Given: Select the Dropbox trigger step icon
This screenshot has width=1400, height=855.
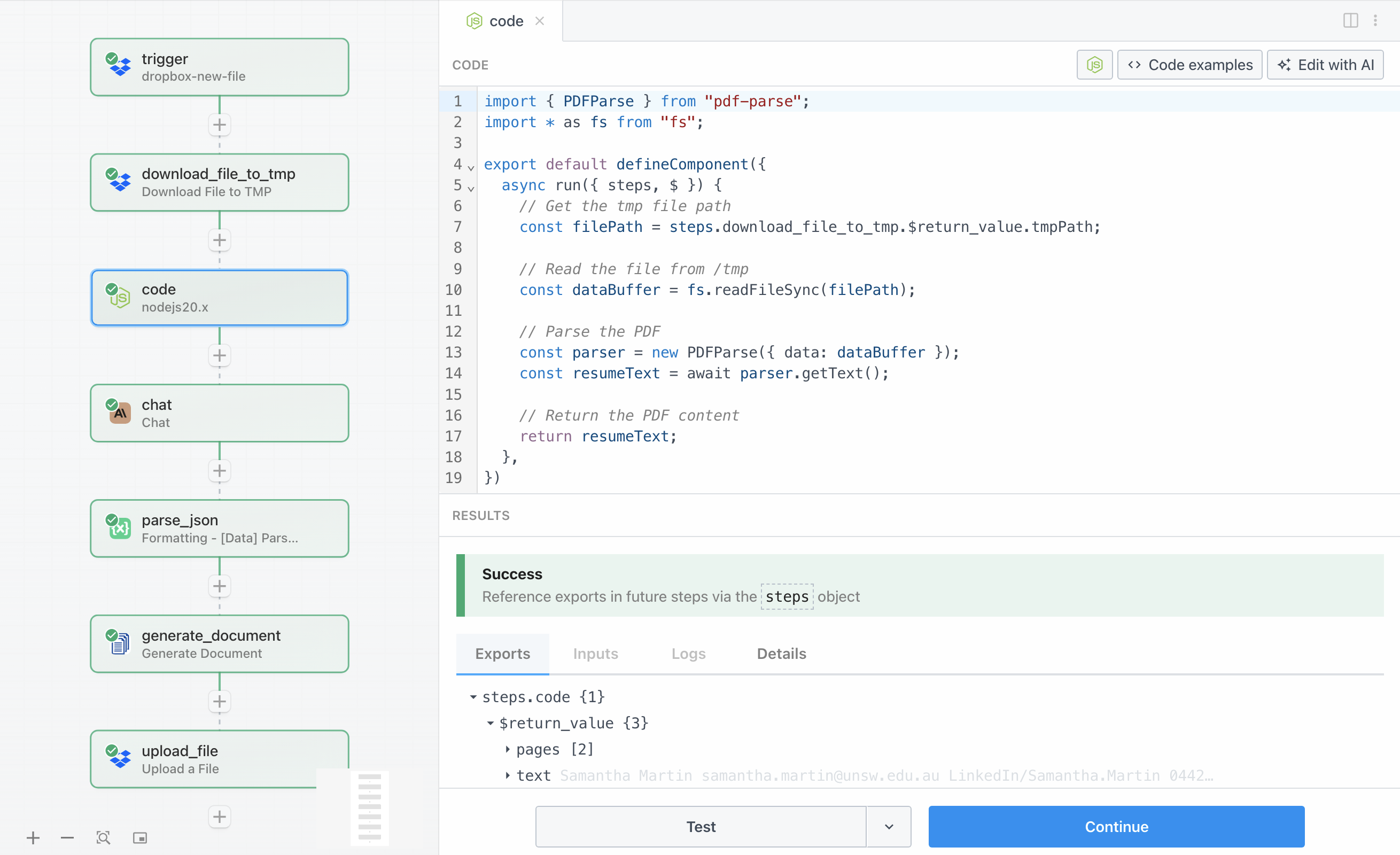Looking at the screenshot, I should [x=119, y=66].
